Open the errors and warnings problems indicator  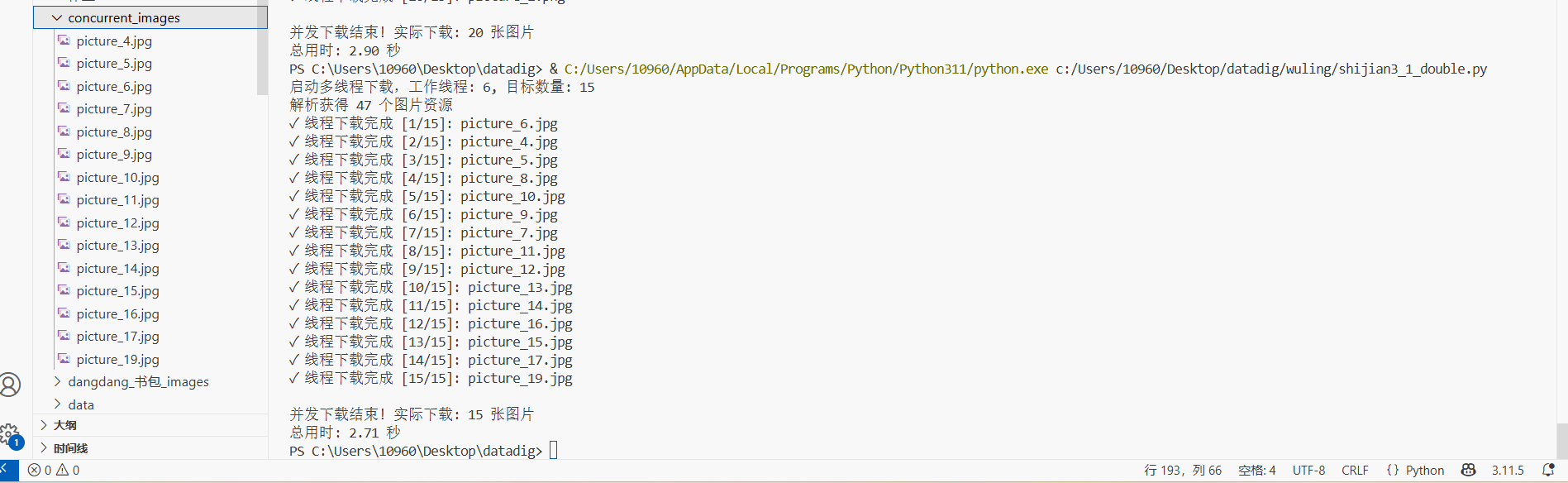click(x=54, y=470)
